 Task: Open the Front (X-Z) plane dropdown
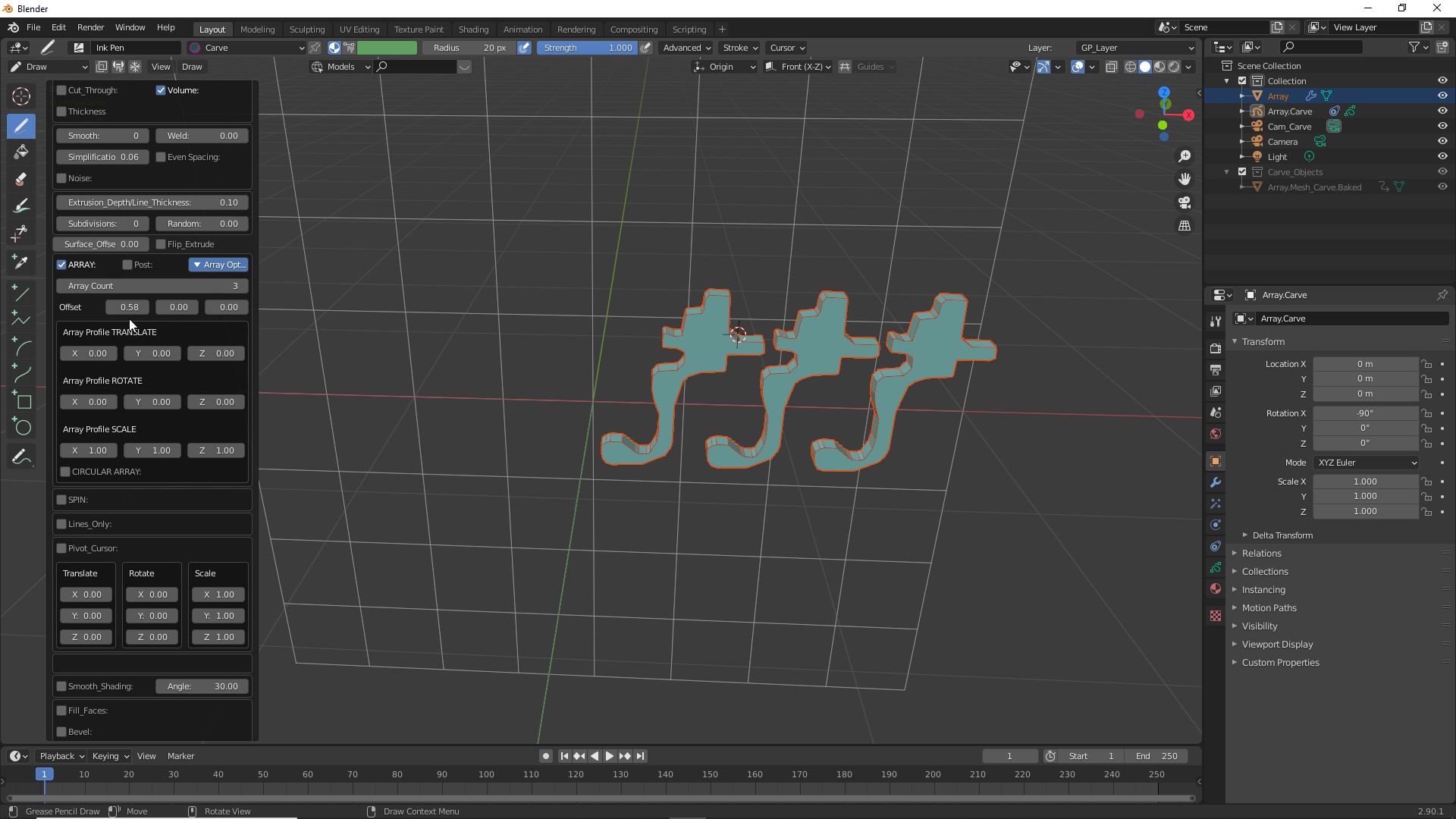799,67
